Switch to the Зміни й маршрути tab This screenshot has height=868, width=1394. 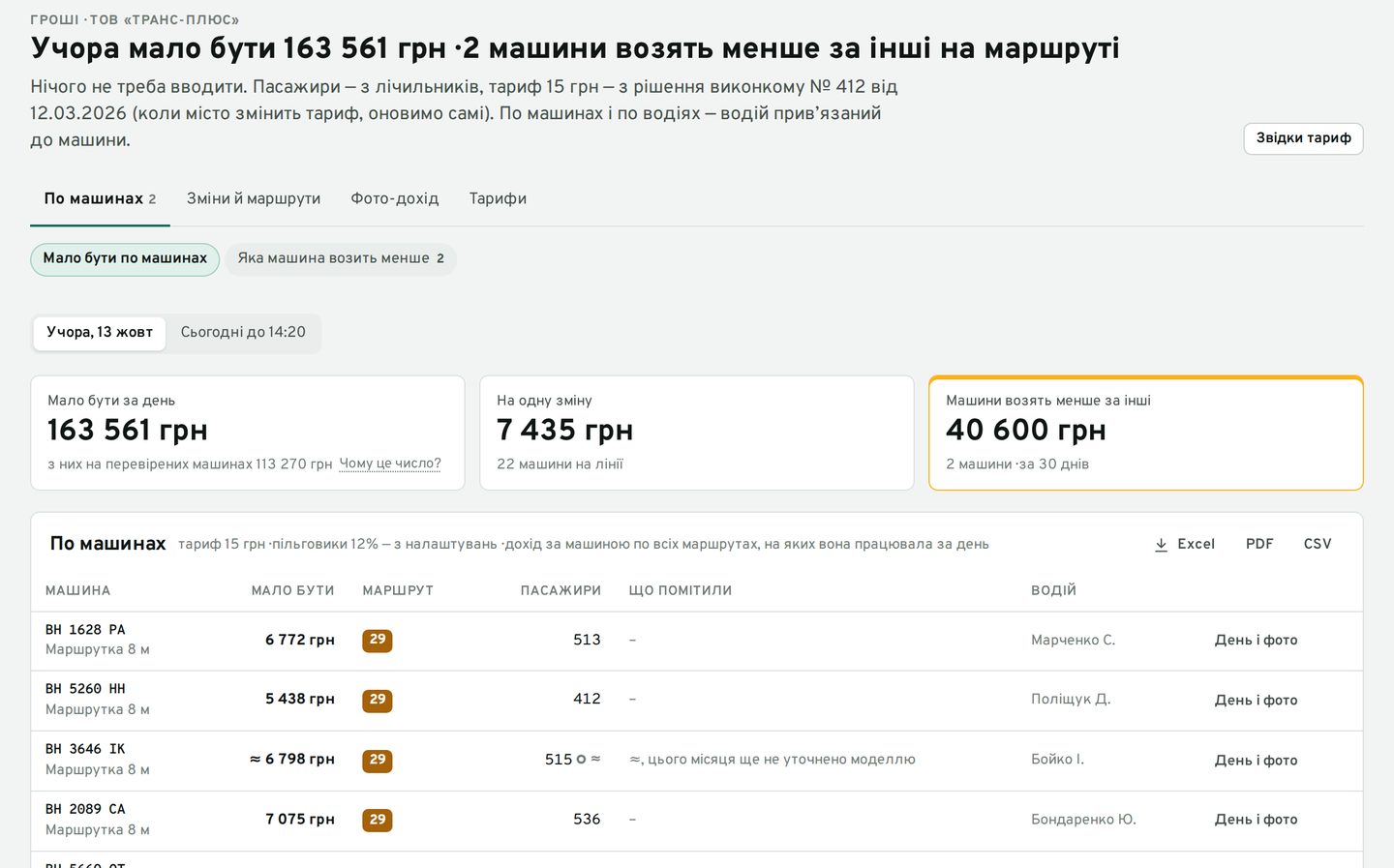[254, 198]
